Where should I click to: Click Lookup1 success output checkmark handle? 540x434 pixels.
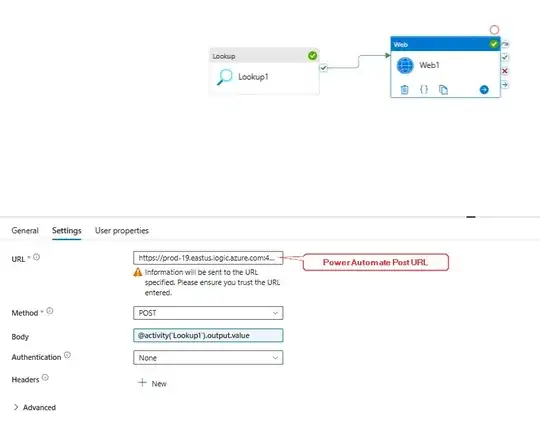click(323, 68)
